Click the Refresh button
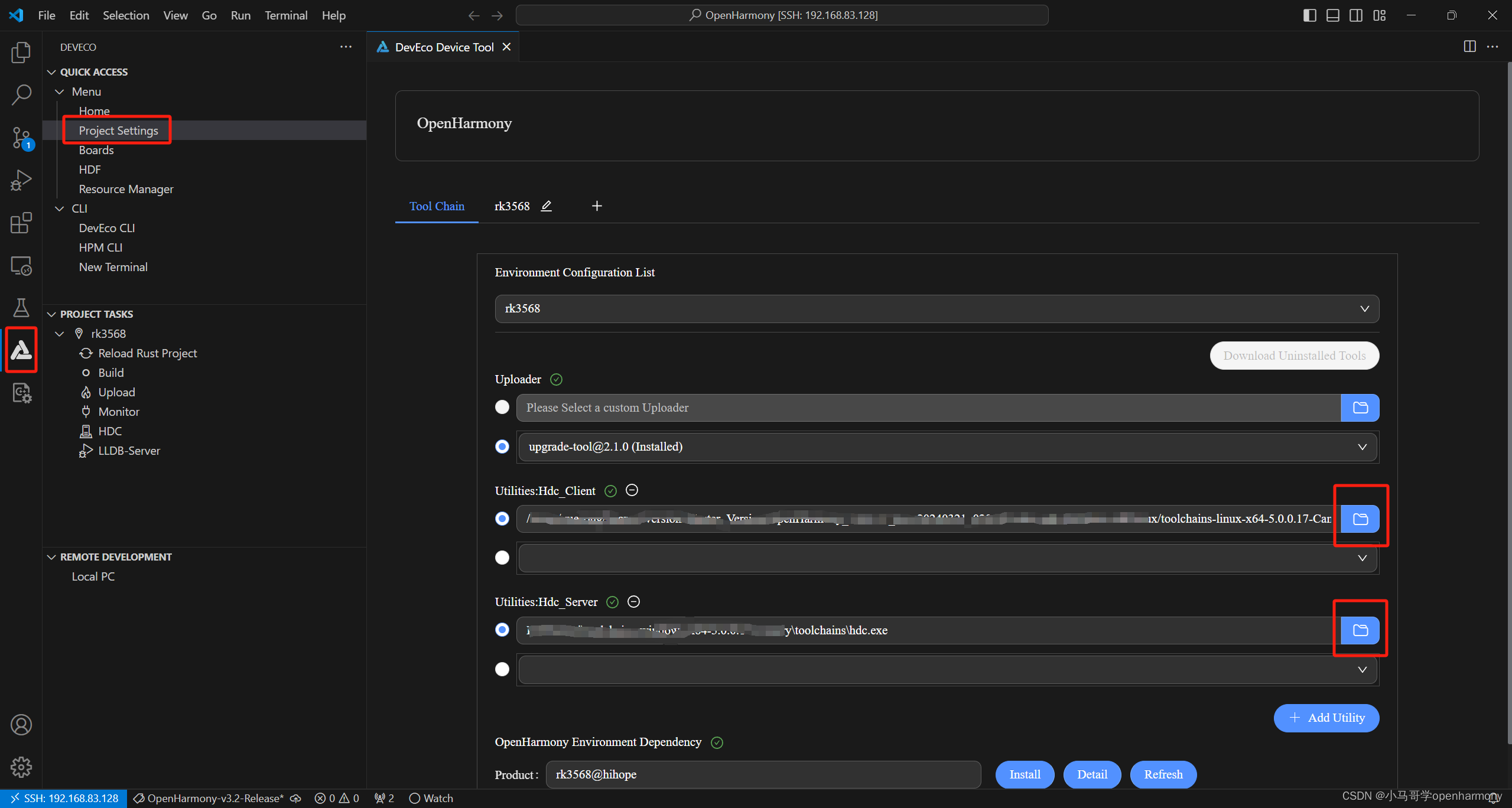1512x808 pixels. click(1163, 774)
